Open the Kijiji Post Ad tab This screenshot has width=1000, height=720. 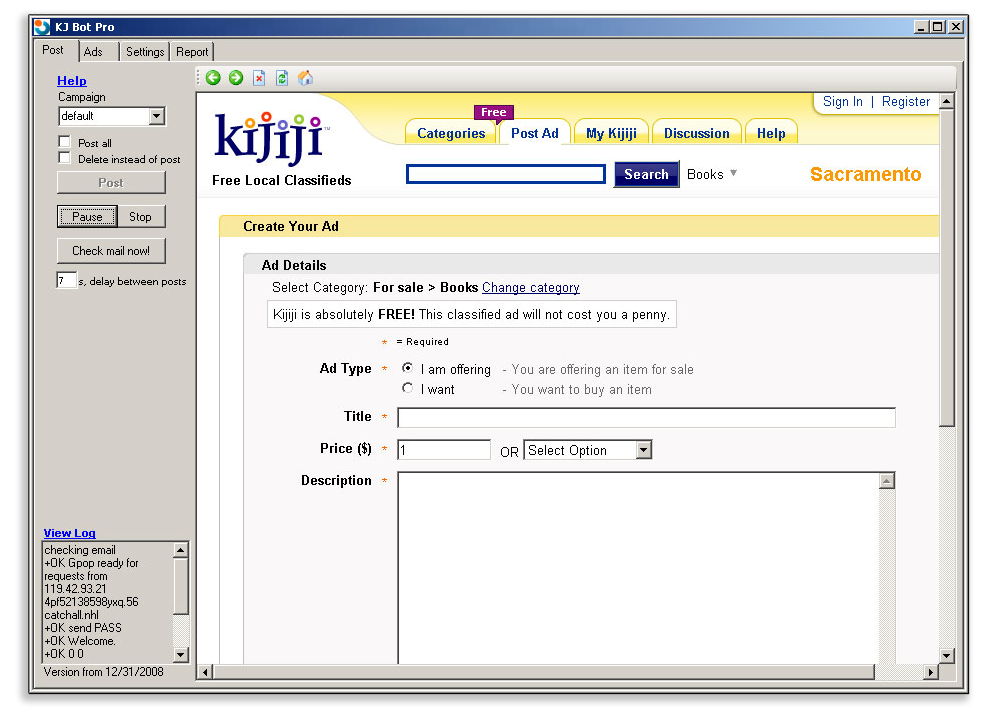click(x=534, y=133)
